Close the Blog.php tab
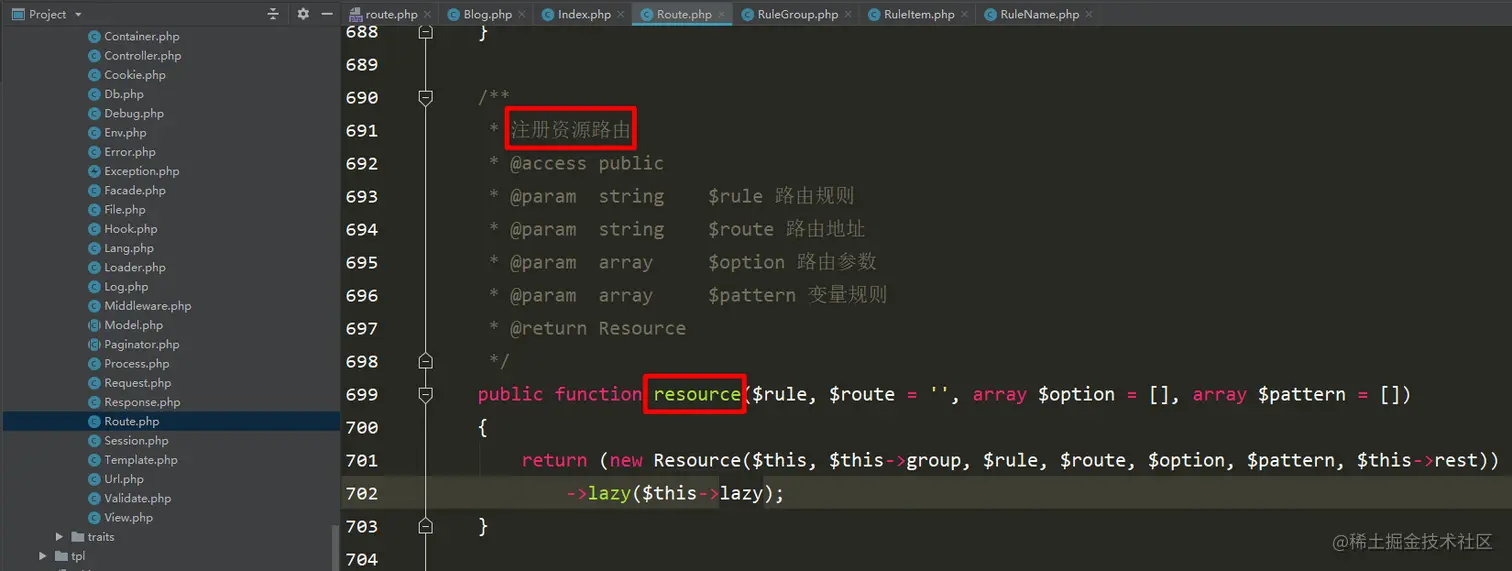Screen dimensions: 1512x571 pos(521,15)
